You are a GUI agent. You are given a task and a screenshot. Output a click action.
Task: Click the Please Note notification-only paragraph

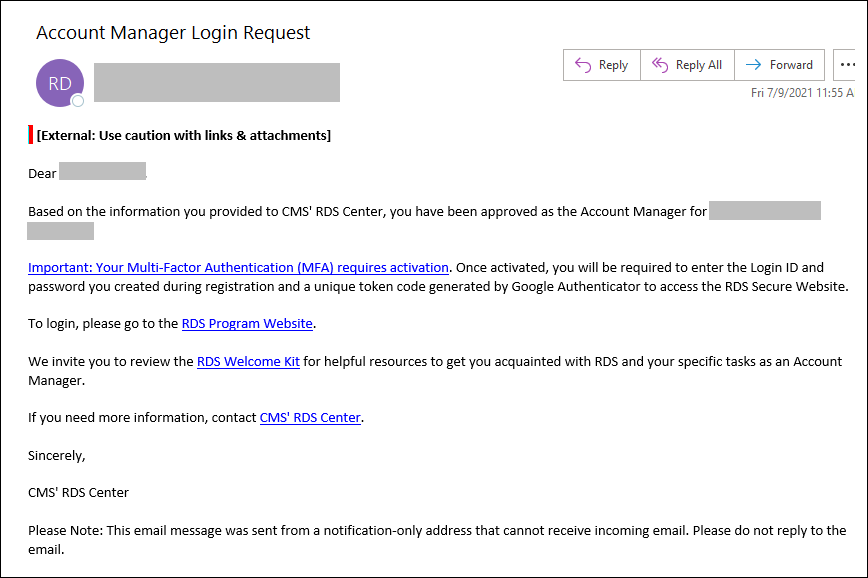436,539
